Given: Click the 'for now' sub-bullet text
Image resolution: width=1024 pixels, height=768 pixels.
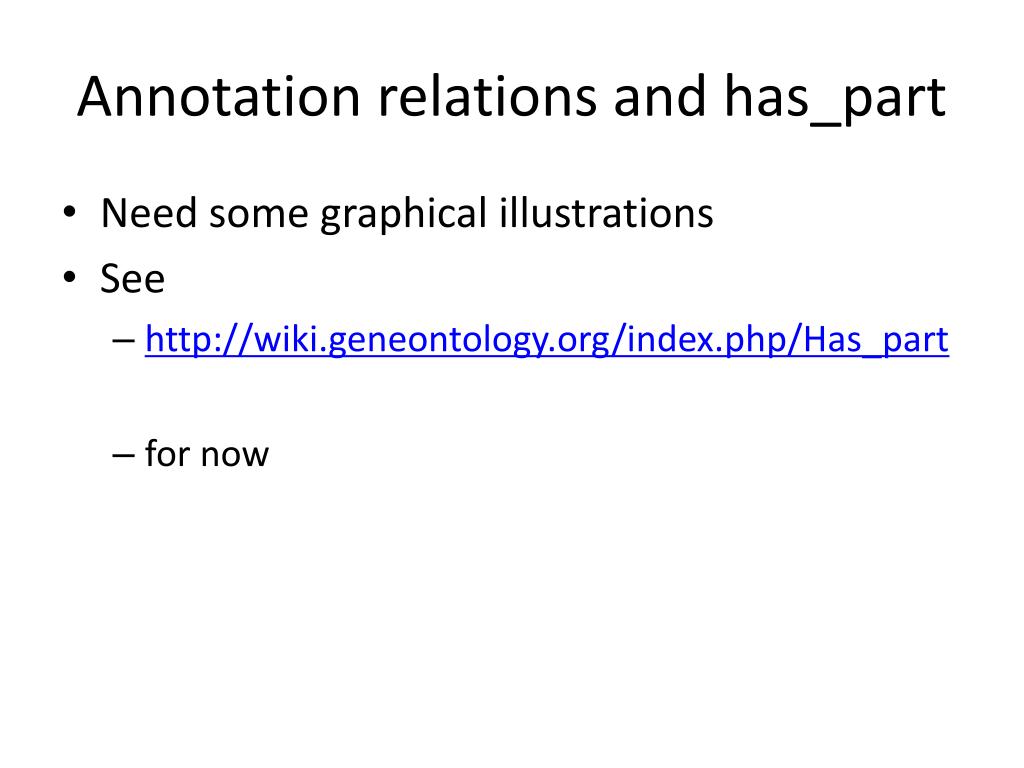Looking at the screenshot, I should (x=206, y=454).
